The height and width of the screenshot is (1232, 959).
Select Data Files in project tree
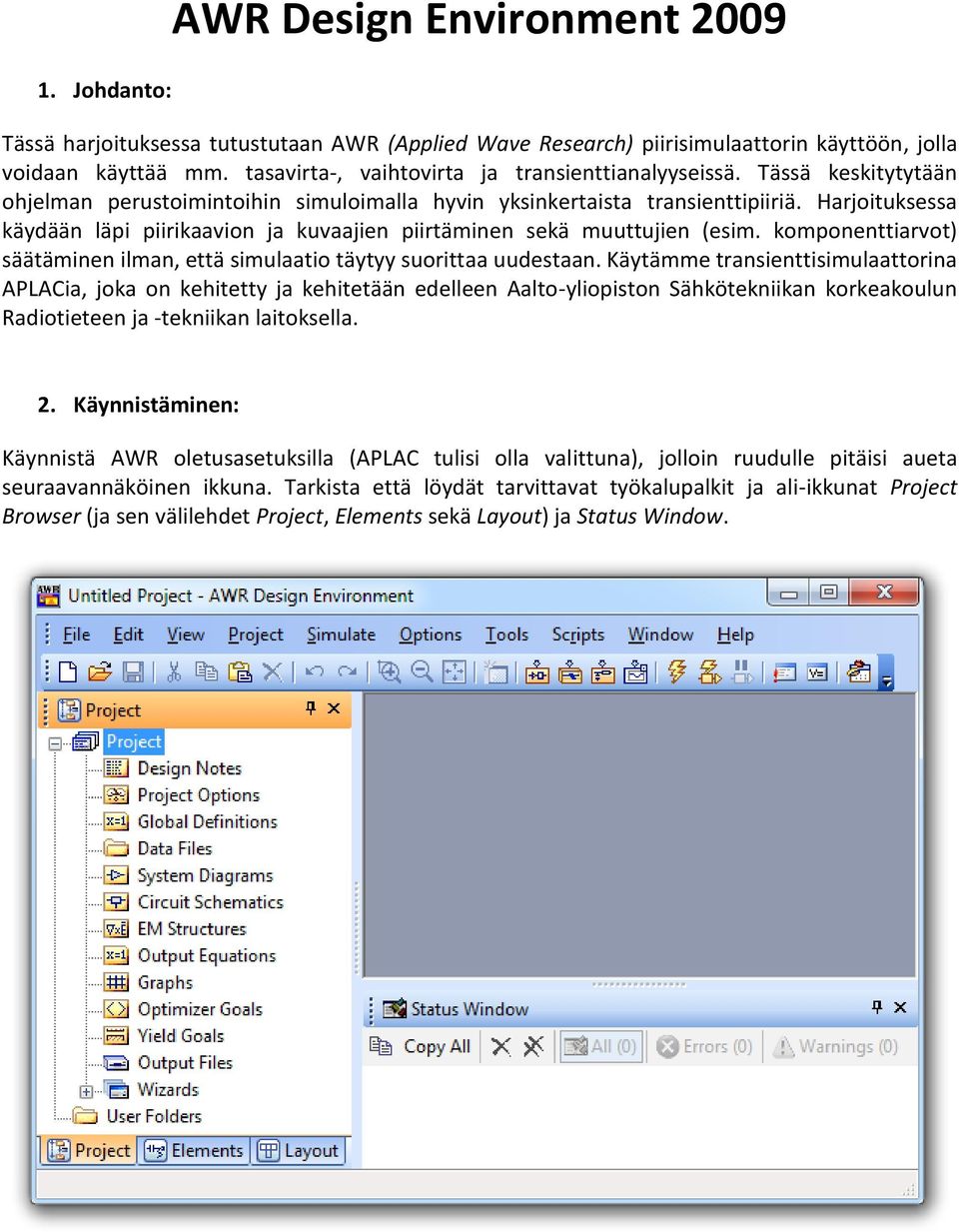coord(175,848)
